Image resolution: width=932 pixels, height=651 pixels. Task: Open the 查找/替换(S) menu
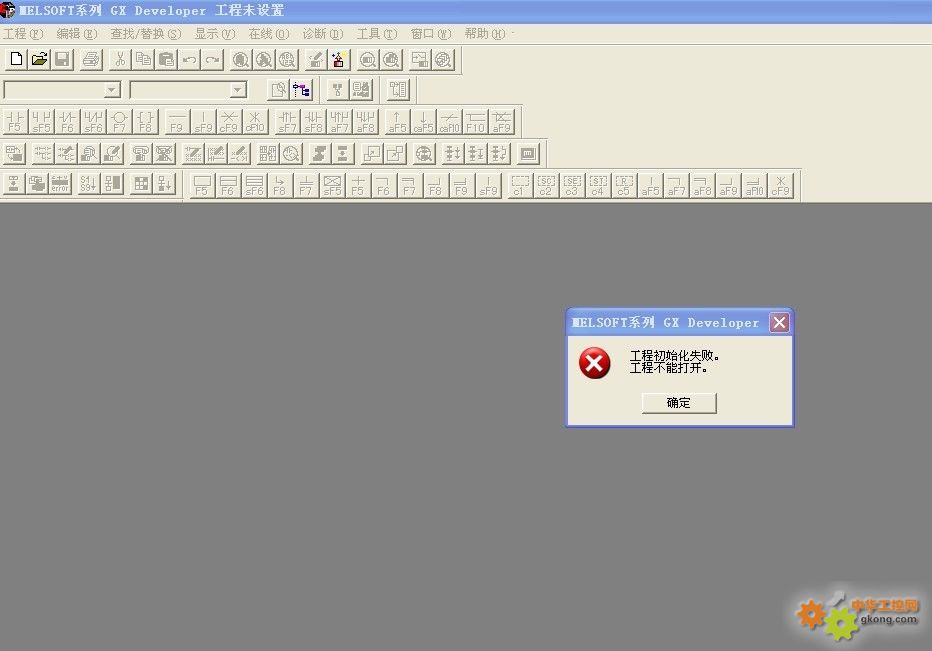point(146,34)
